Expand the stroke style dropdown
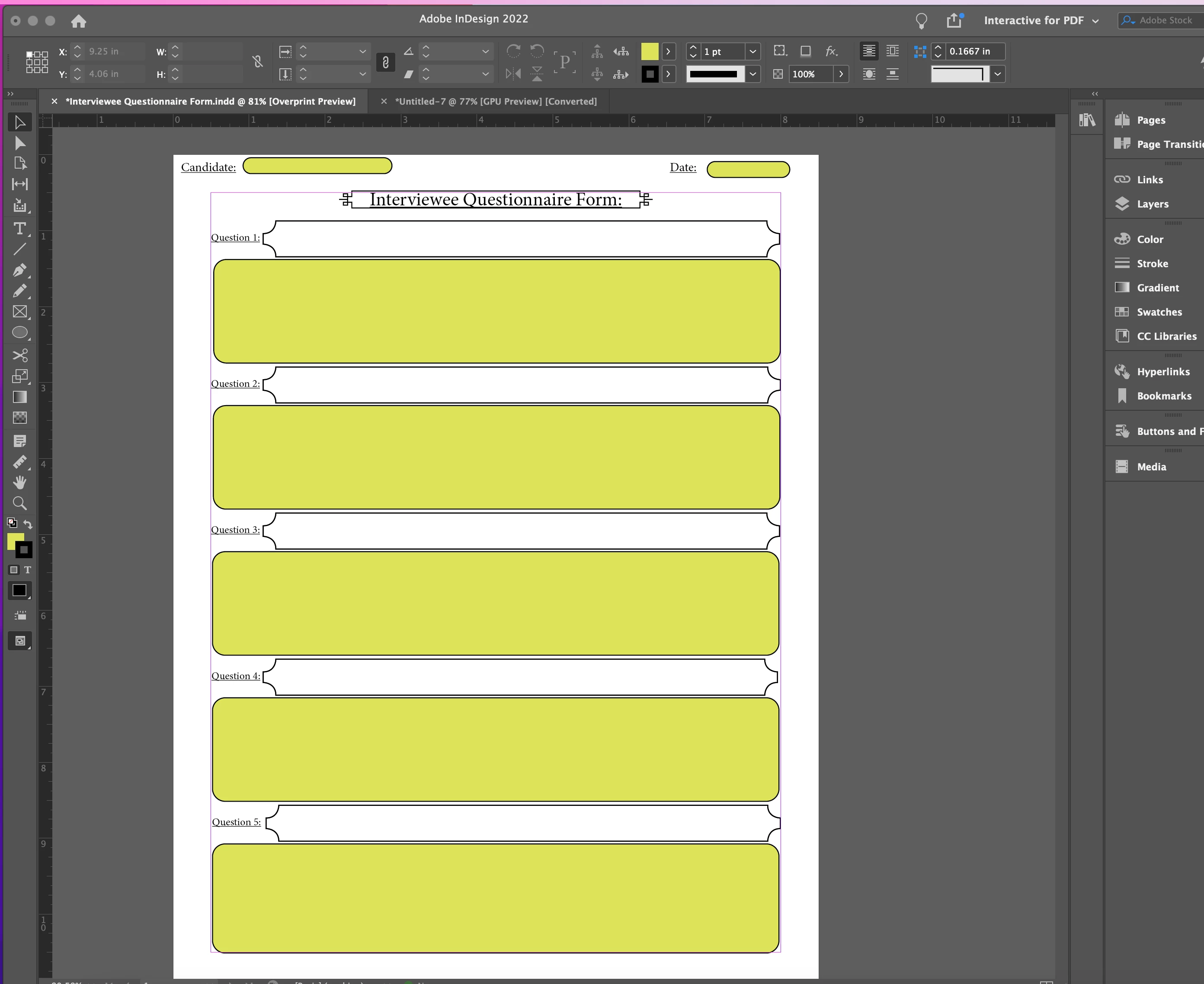Image resolution: width=1204 pixels, height=984 pixels. pos(753,73)
